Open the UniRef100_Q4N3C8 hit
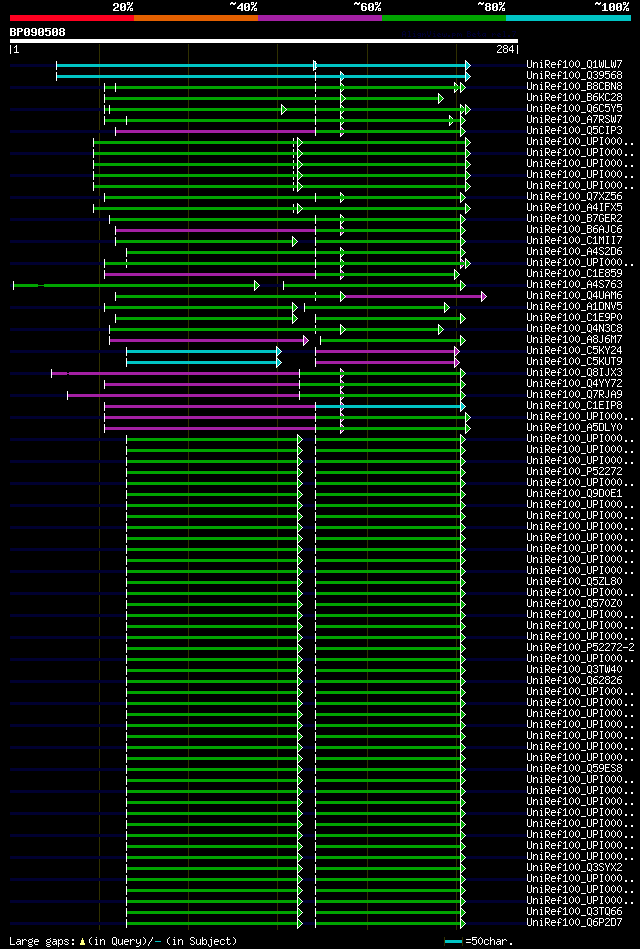The image size is (640, 949). tap(574, 329)
